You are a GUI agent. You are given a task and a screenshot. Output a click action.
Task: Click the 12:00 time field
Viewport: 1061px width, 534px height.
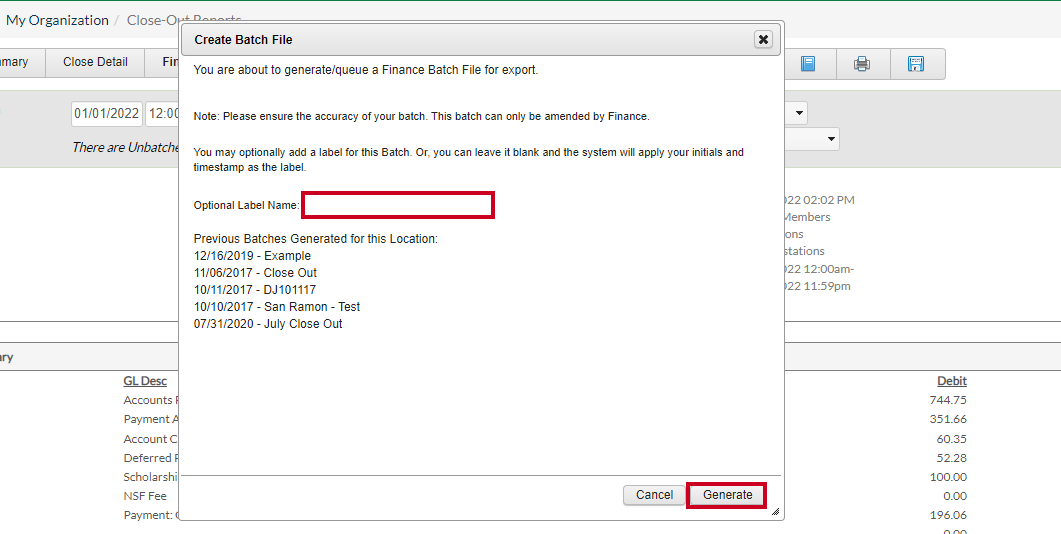163,113
